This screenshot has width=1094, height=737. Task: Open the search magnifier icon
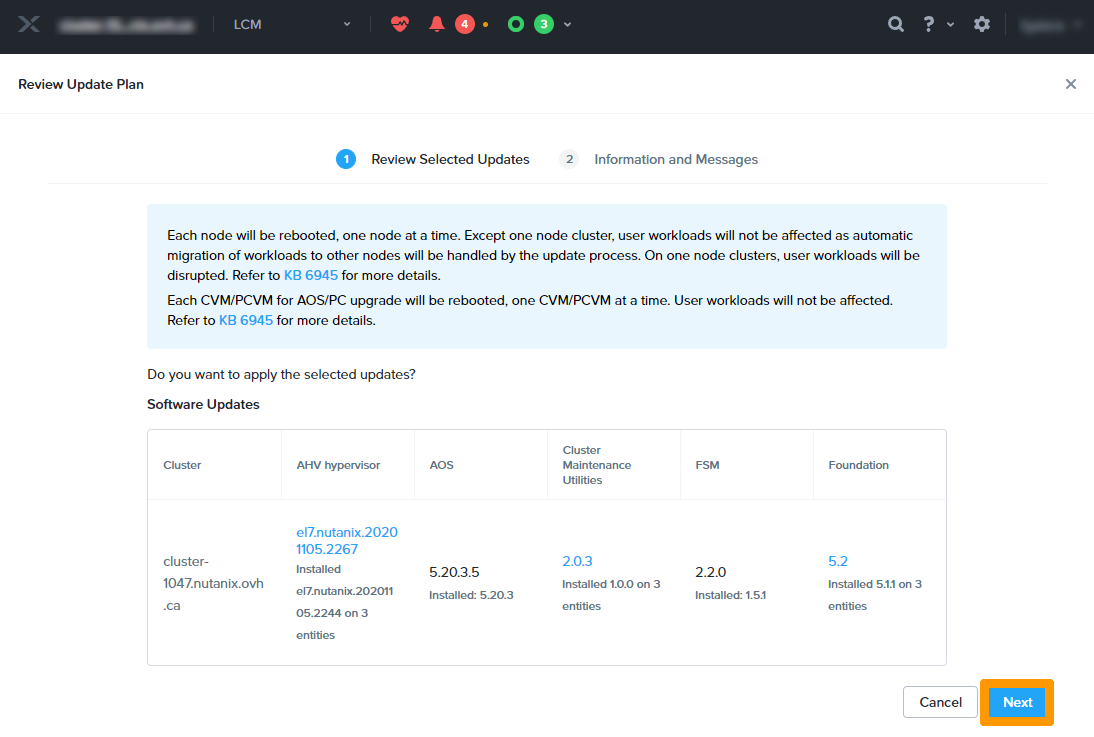pos(896,24)
